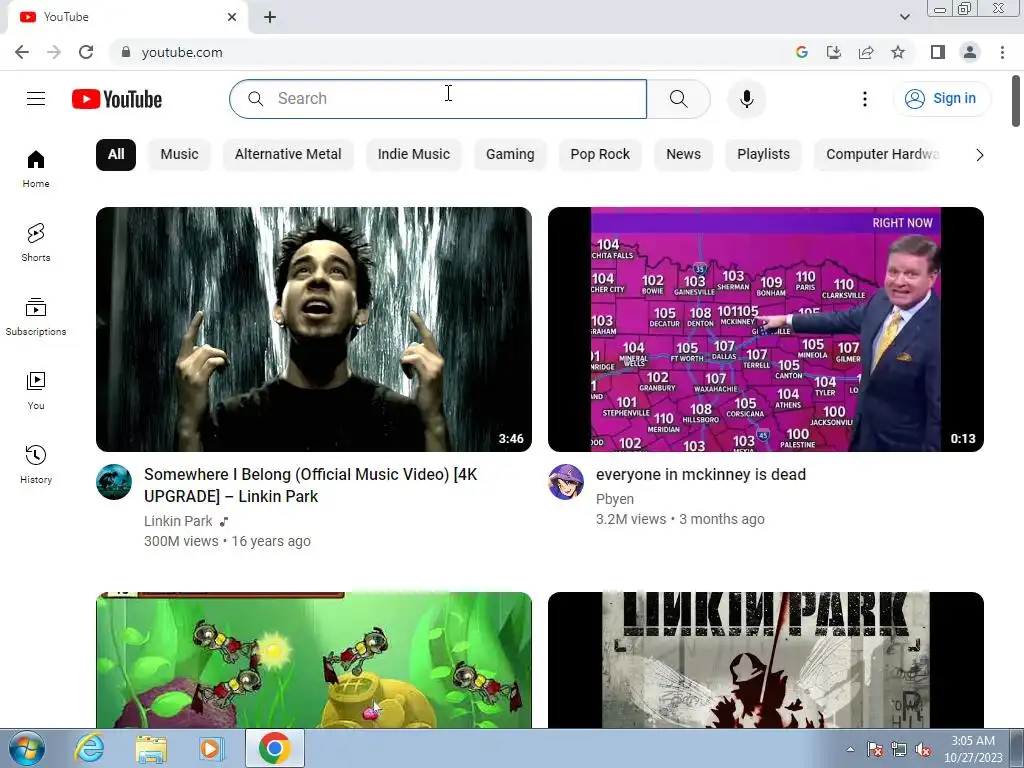This screenshot has width=1024, height=768.
Task: Open the green game video thumbnail
Action: coord(313,660)
